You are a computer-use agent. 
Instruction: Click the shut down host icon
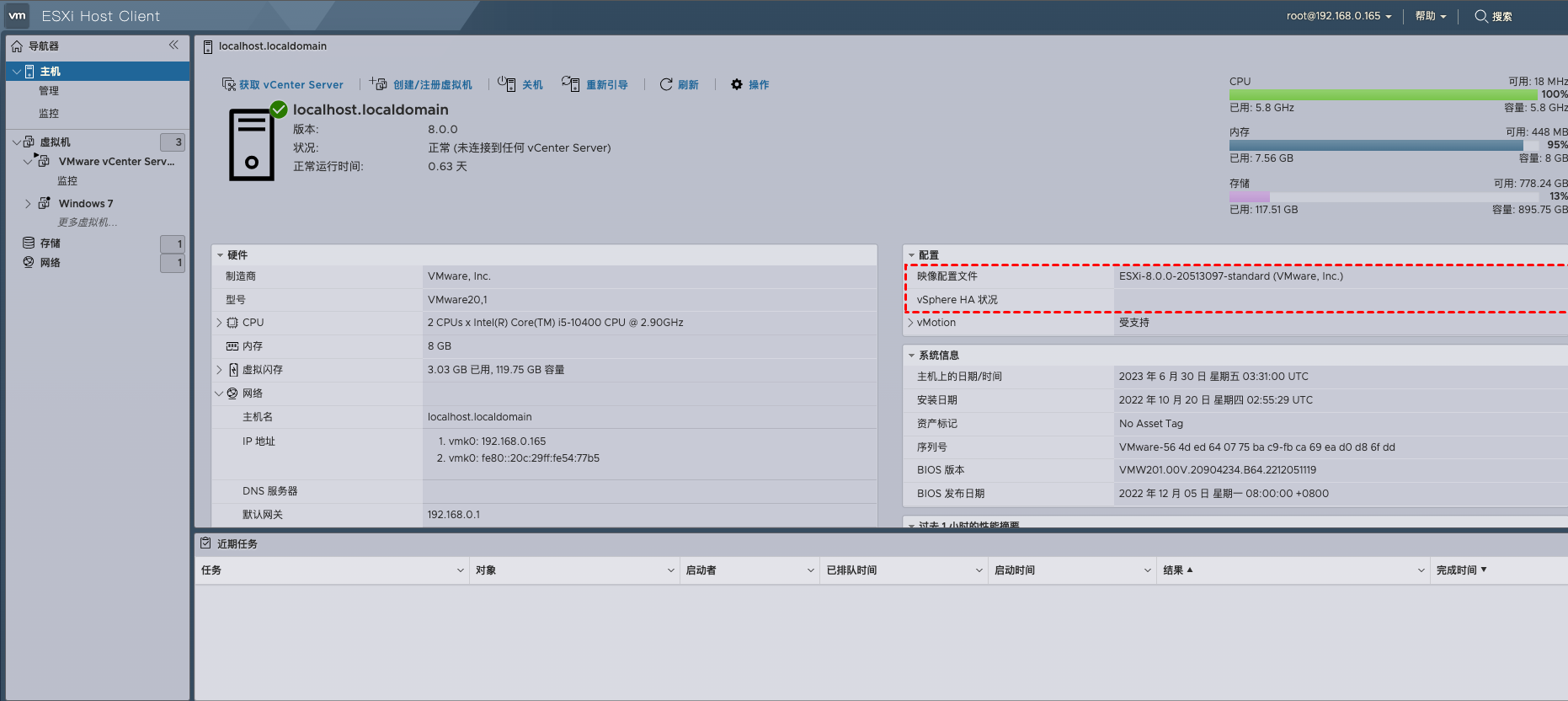507,84
